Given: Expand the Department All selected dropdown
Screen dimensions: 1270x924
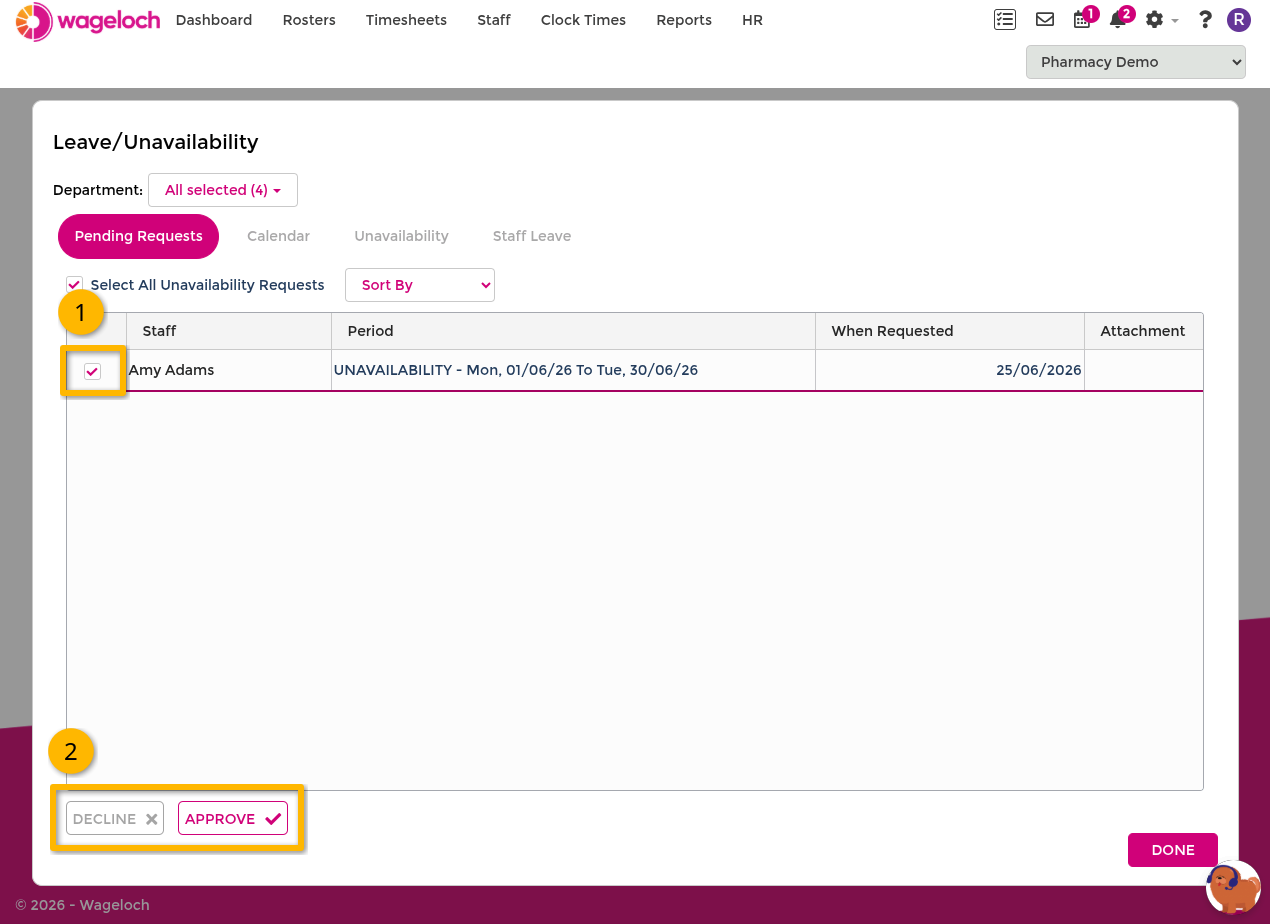Looking at the screenshot, I should (223, 190).
